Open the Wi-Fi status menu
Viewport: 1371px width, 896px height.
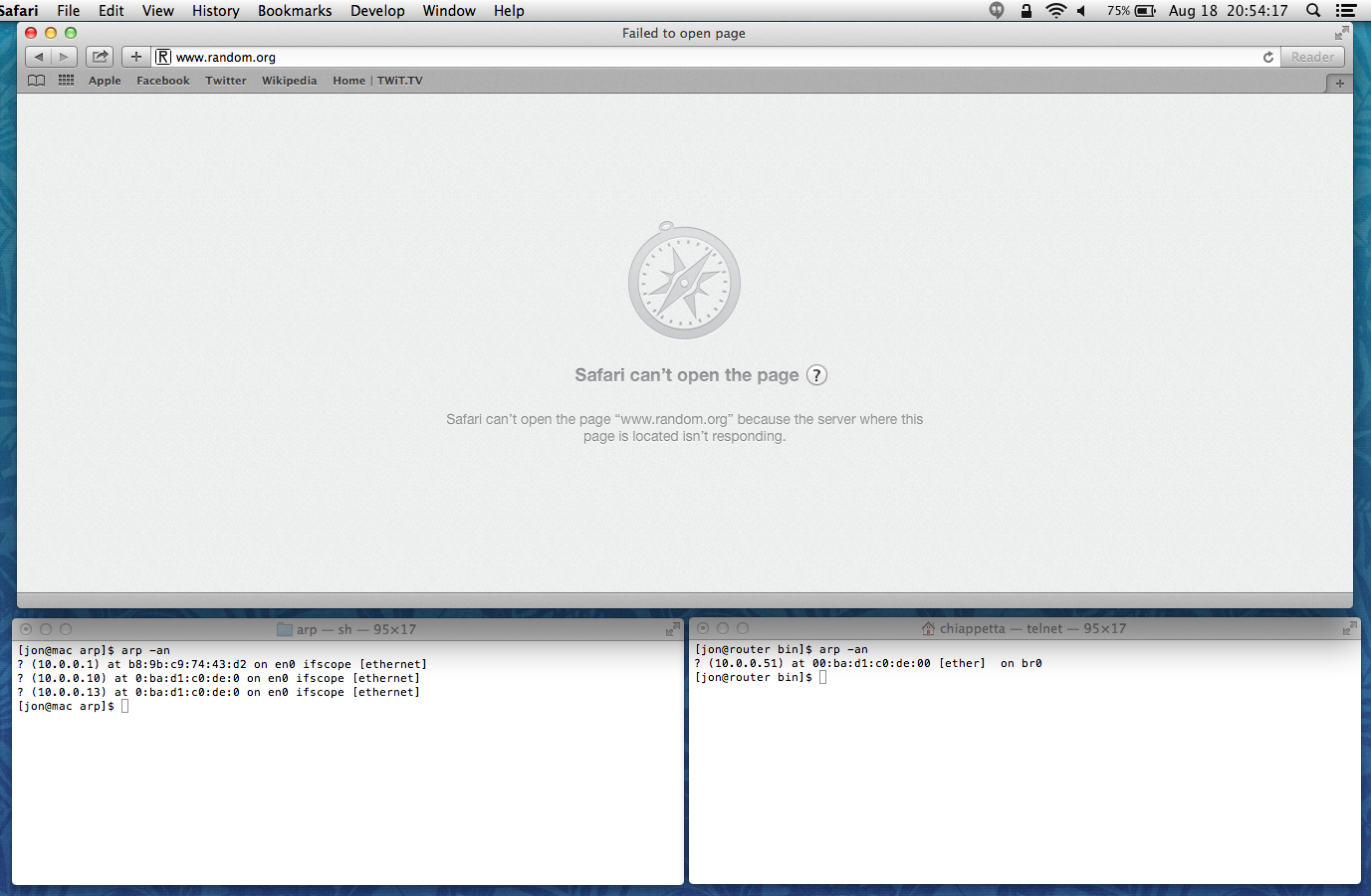point(1055,11)
